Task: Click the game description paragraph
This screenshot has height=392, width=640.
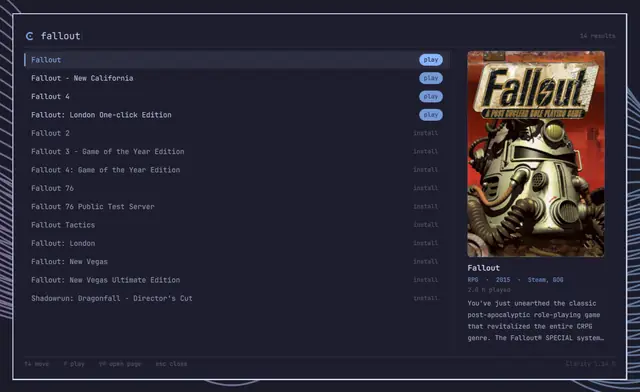Action: coord(536,321)
